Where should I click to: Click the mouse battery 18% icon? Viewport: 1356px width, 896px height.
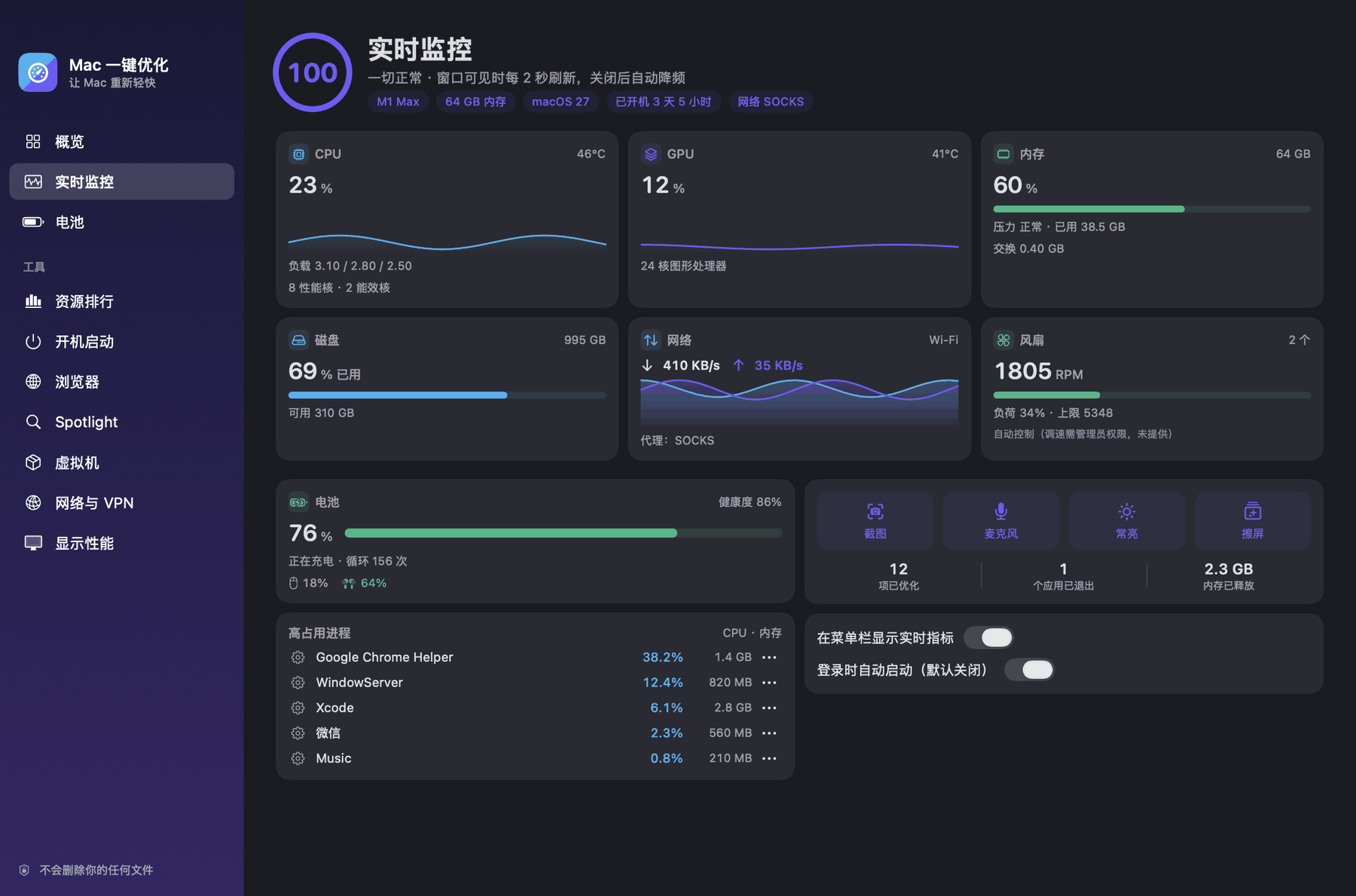click(x=294, y=584)
